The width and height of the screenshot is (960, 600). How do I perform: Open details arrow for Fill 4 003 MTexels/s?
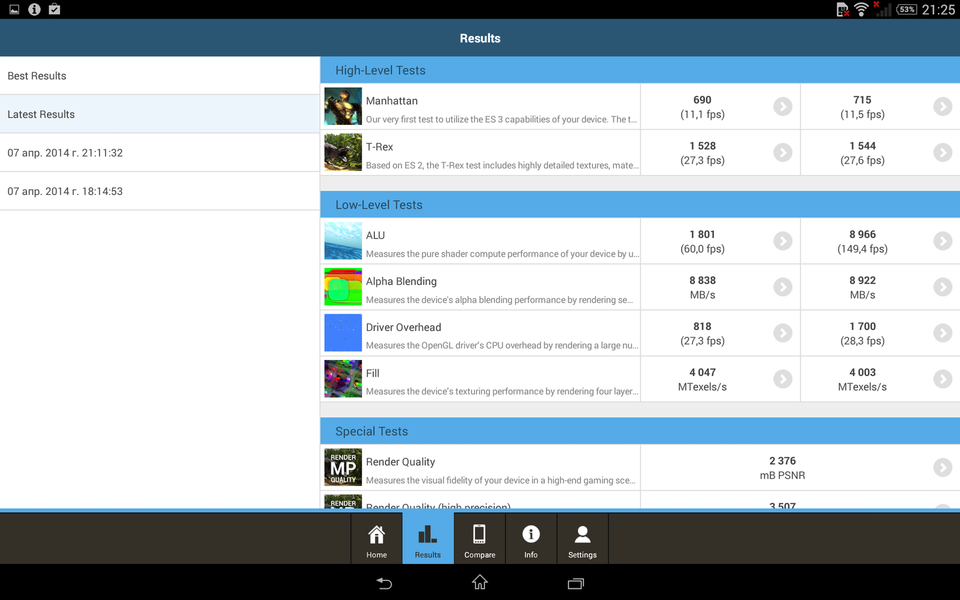click(943, 379)
